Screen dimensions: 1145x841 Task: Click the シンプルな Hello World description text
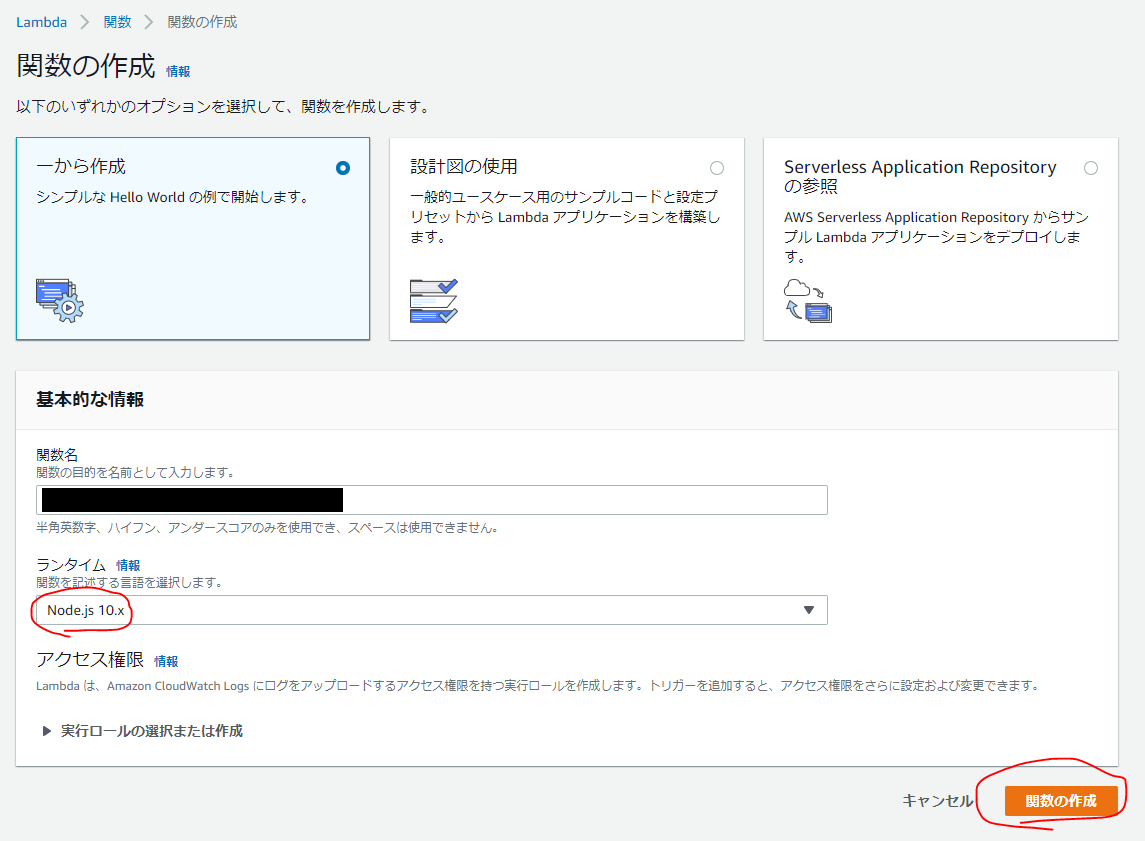click(x=172, y=197)
